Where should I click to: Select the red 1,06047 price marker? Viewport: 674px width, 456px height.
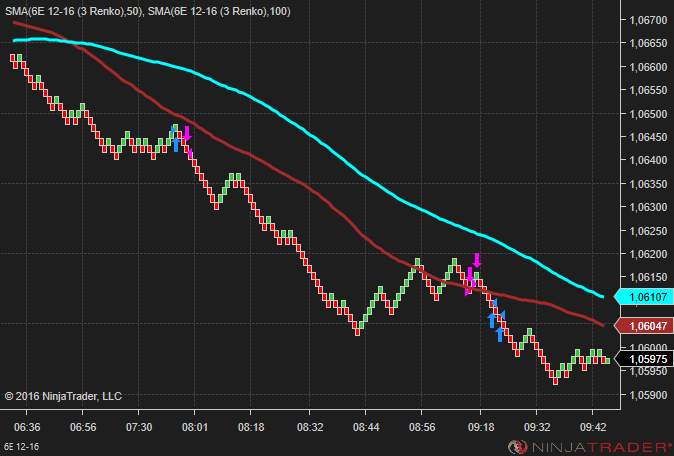(643, 326)
